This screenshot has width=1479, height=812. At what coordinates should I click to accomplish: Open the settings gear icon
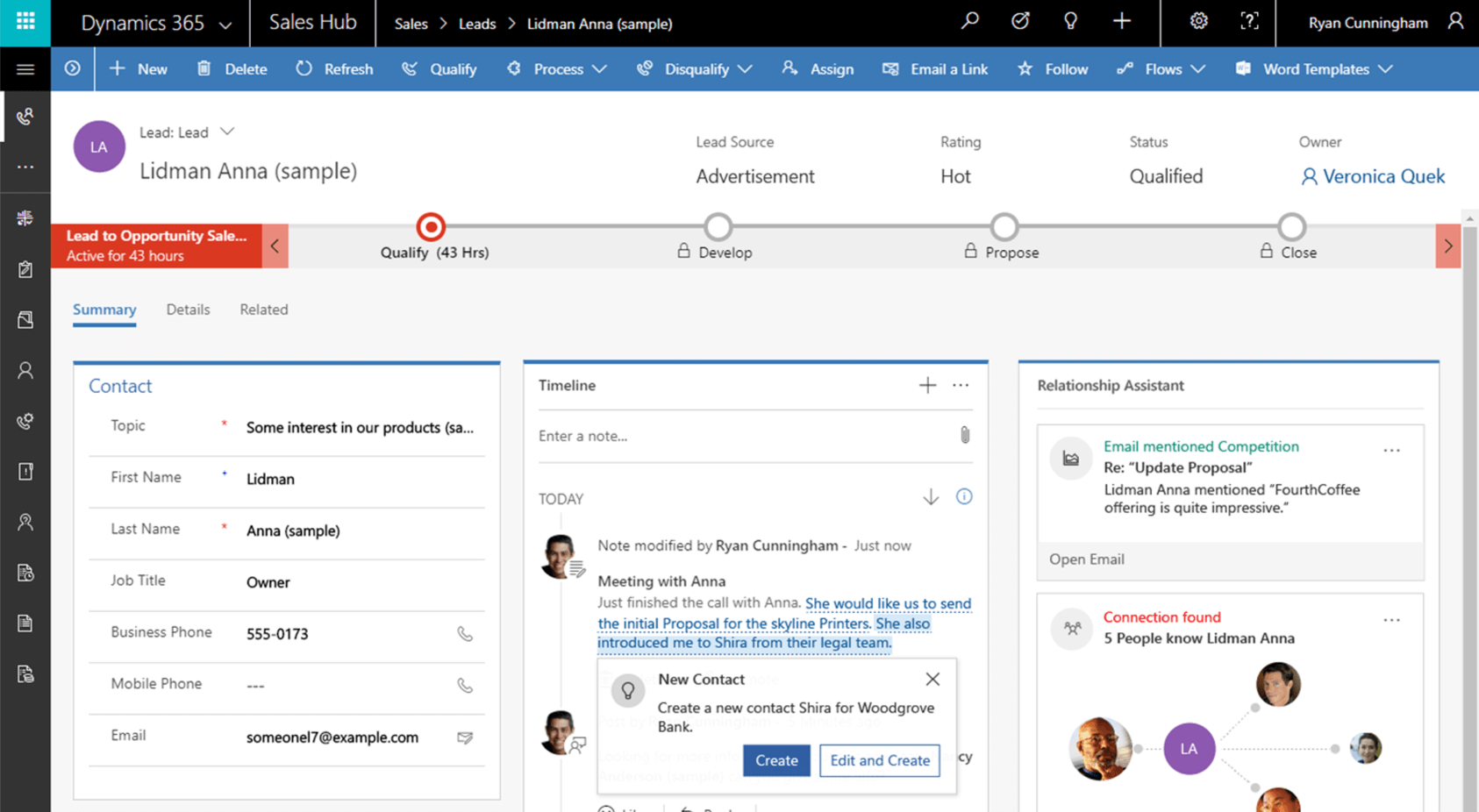[1198, 21]
